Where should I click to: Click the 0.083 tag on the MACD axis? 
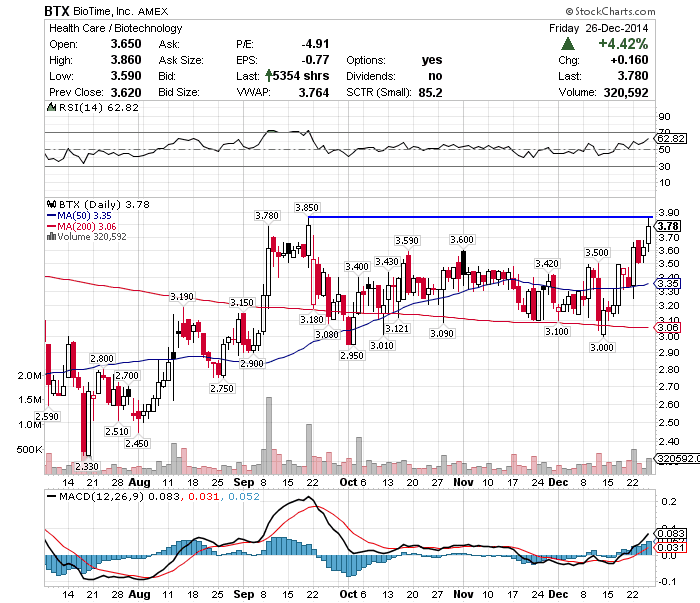[x=671, y=533]
